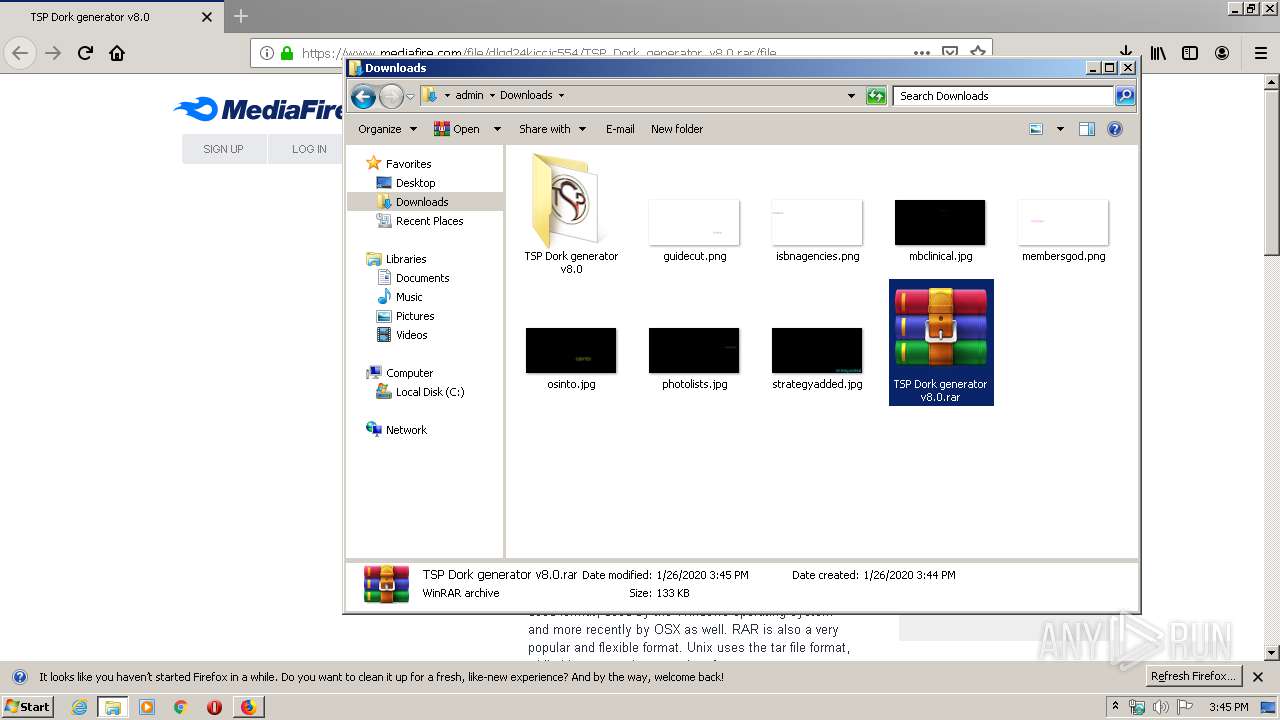1280x720 pixels.
Task: Open Opera from the taskbar
Action: click(214, 707)
